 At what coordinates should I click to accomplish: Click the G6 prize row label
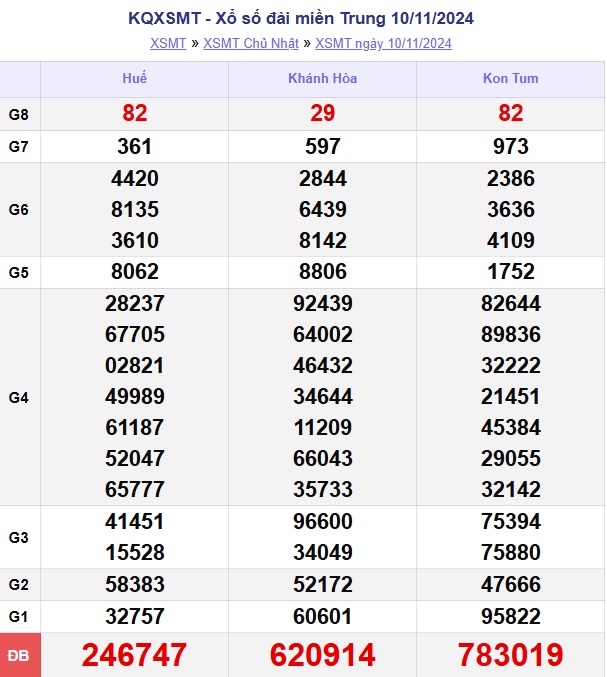pyautogui.click(x=20, y=209)
